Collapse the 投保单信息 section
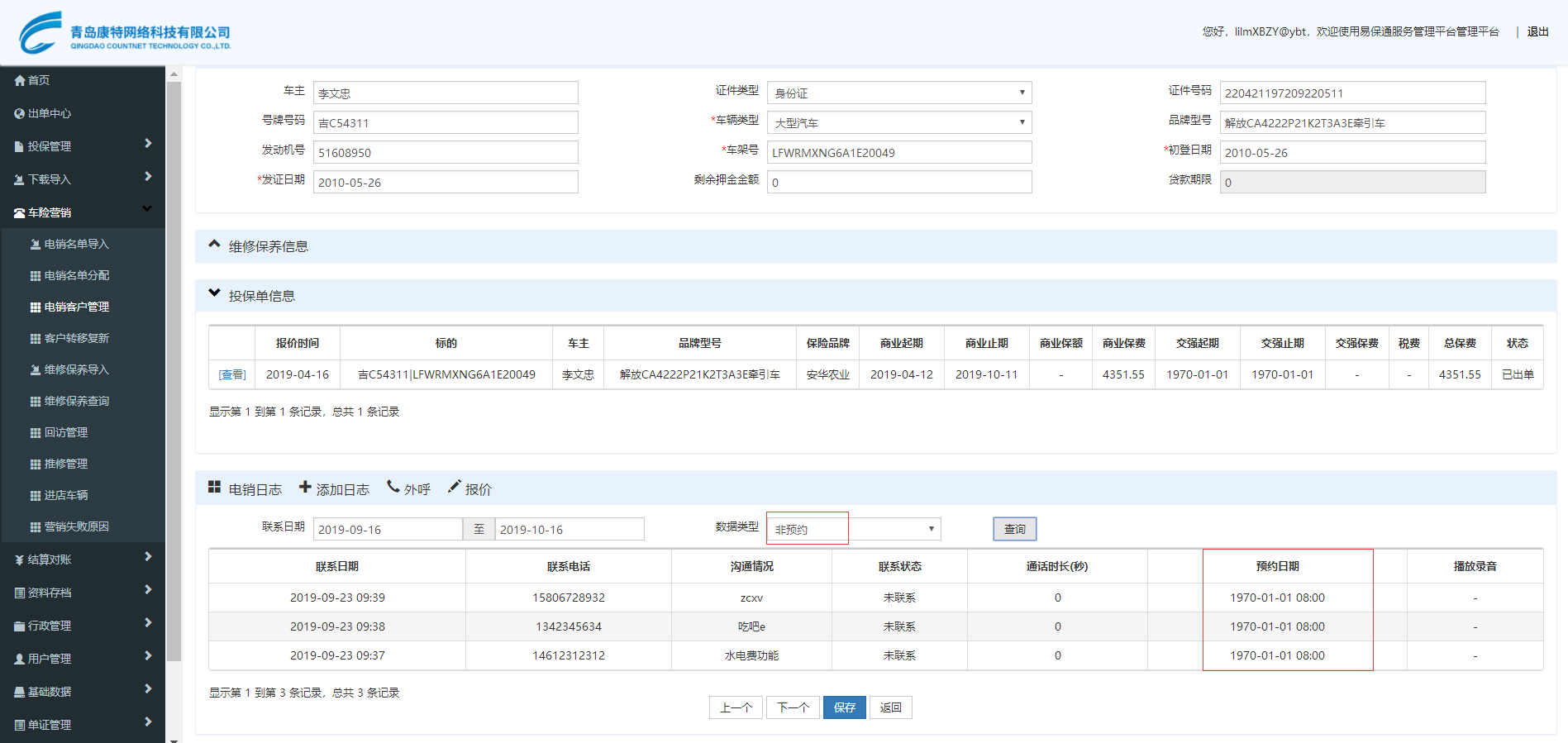Screen dimensions: 1568x743 [x=215, y=293]
